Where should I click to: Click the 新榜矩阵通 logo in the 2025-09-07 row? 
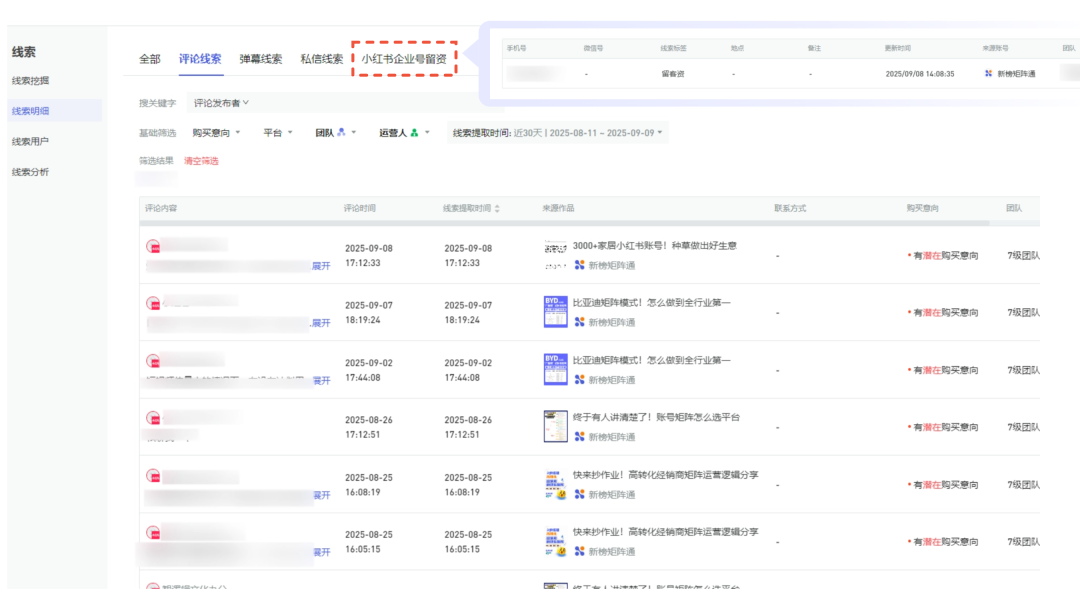click(x=579, y=322)
